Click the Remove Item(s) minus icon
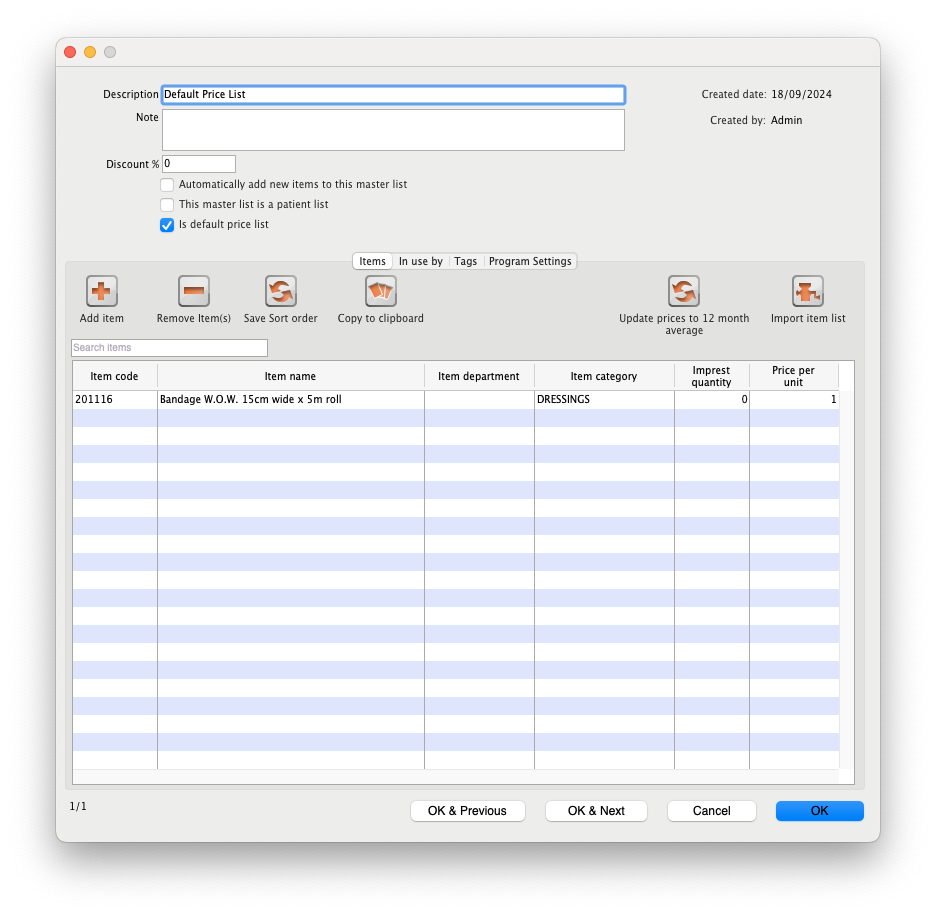 click(x=194, y=292)
